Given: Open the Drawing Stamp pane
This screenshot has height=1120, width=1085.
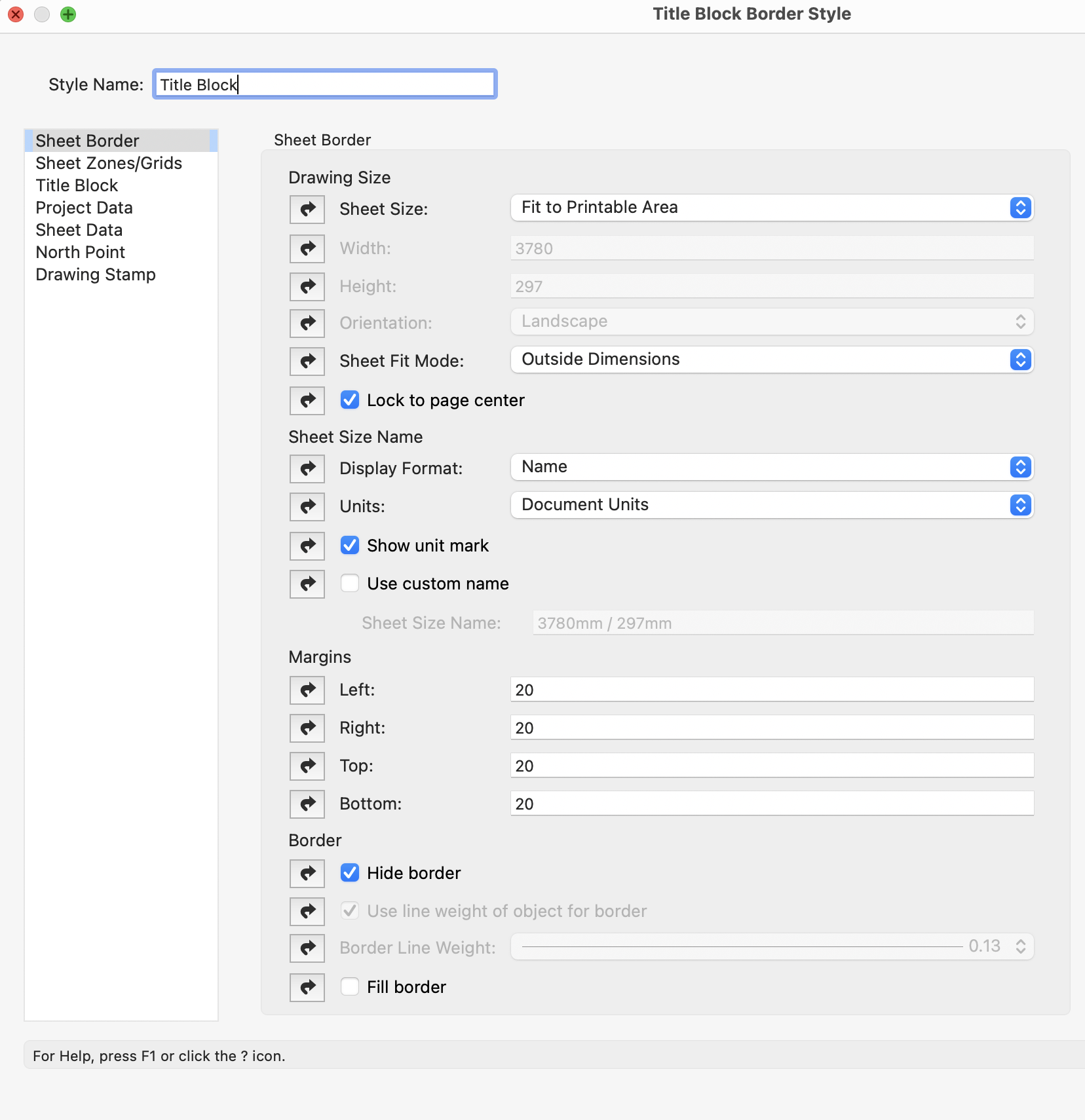Looking at the screenshot, I should (96, 274).
